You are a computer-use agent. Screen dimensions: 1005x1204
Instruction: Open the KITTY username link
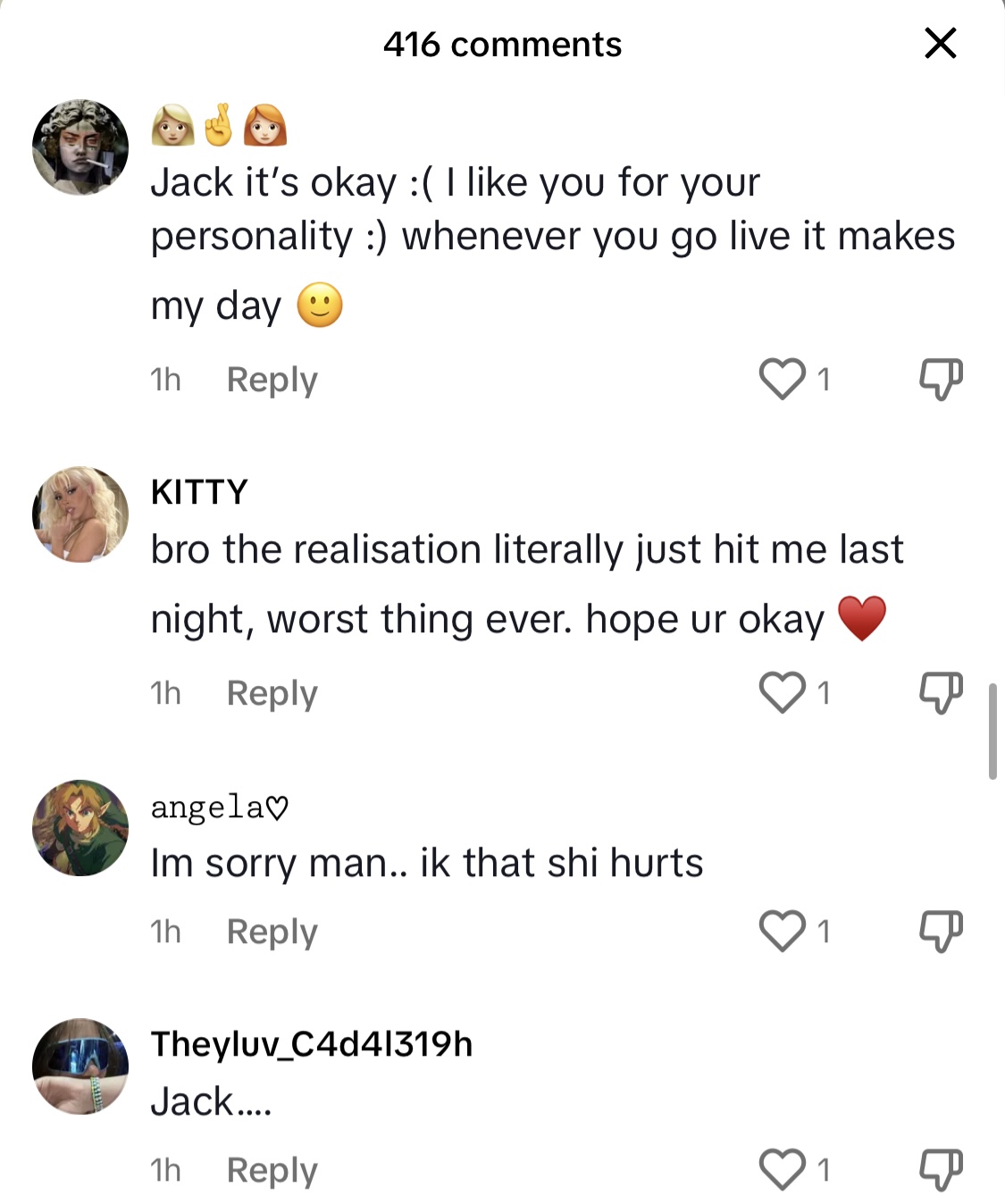tap(199, 492)
